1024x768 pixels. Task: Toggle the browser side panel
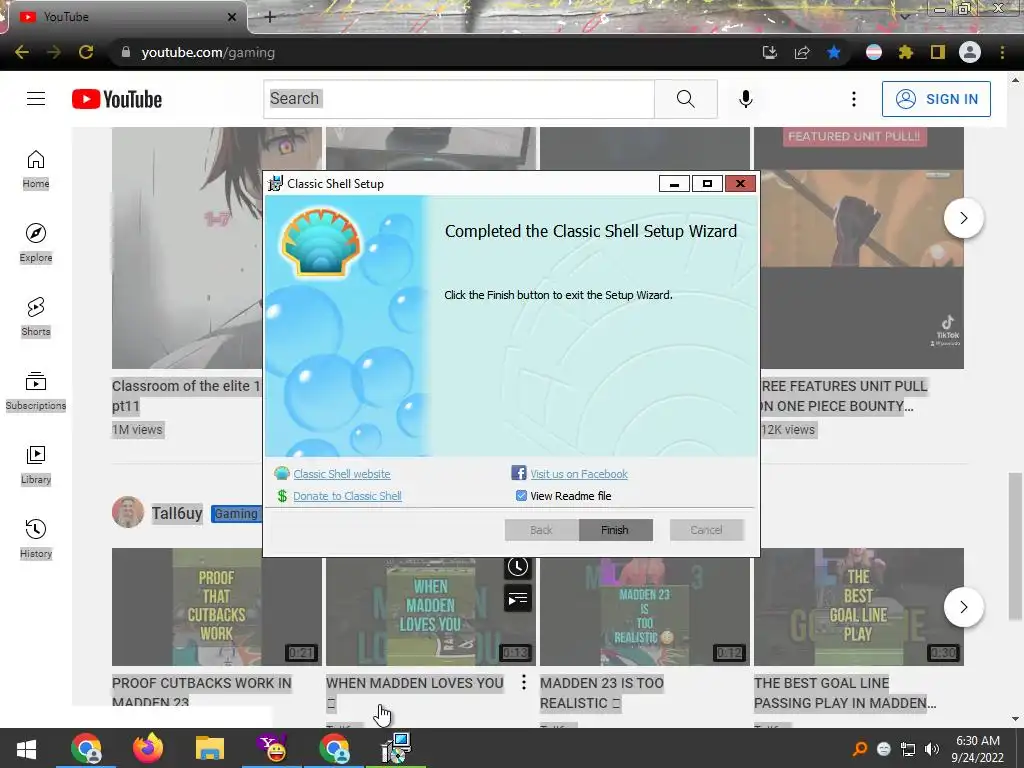938,52
